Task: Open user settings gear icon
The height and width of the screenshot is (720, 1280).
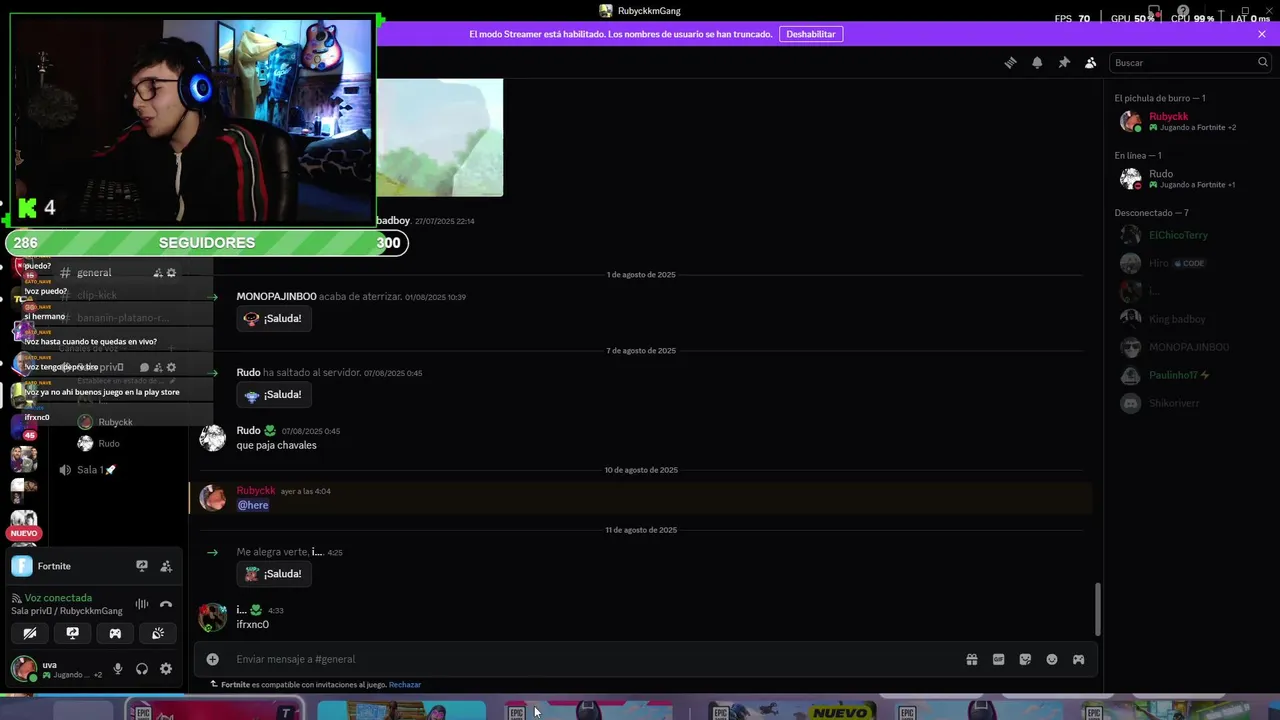Action: point(166,669)
